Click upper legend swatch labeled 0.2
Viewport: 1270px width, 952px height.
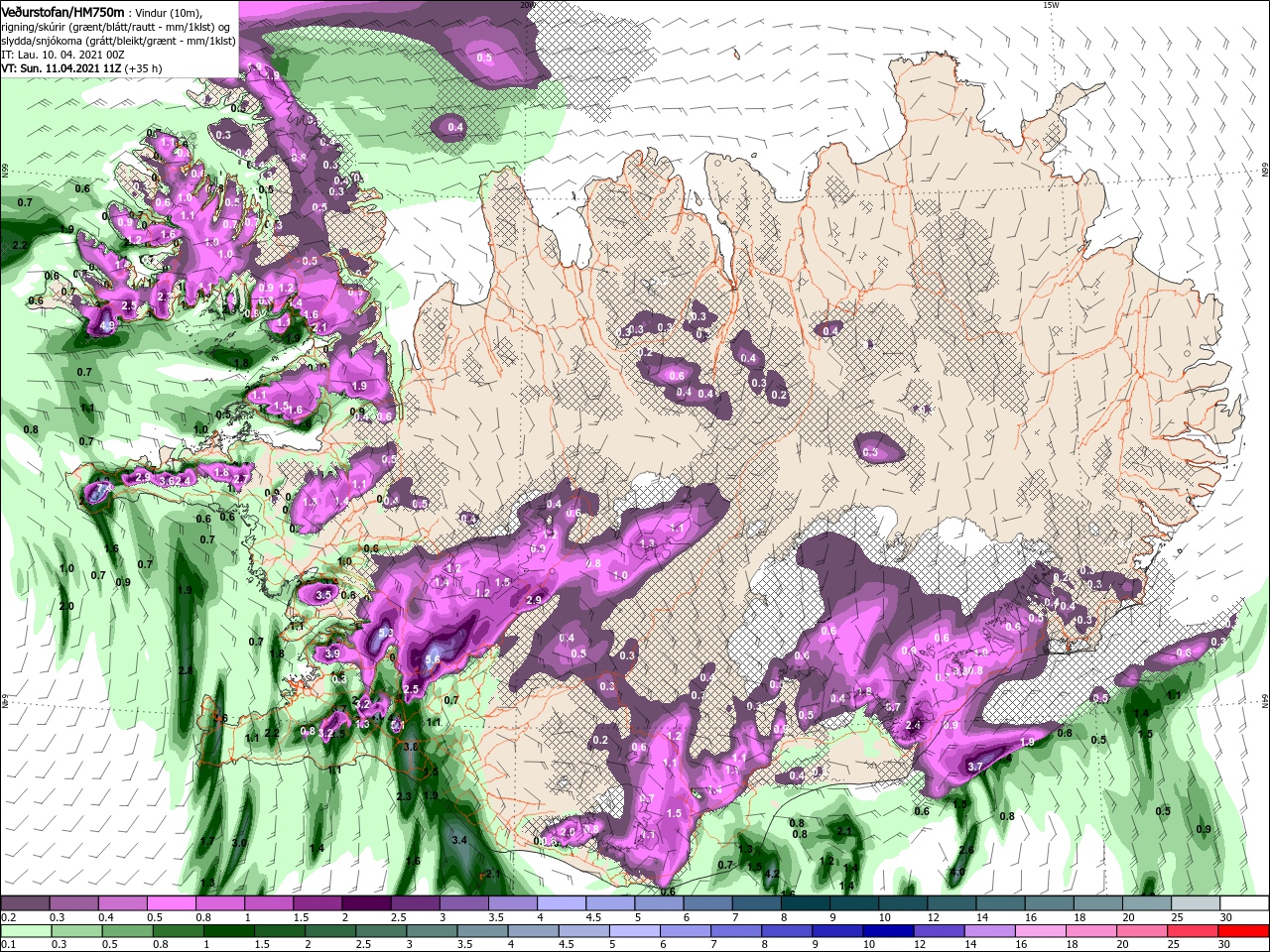[24, 904]
